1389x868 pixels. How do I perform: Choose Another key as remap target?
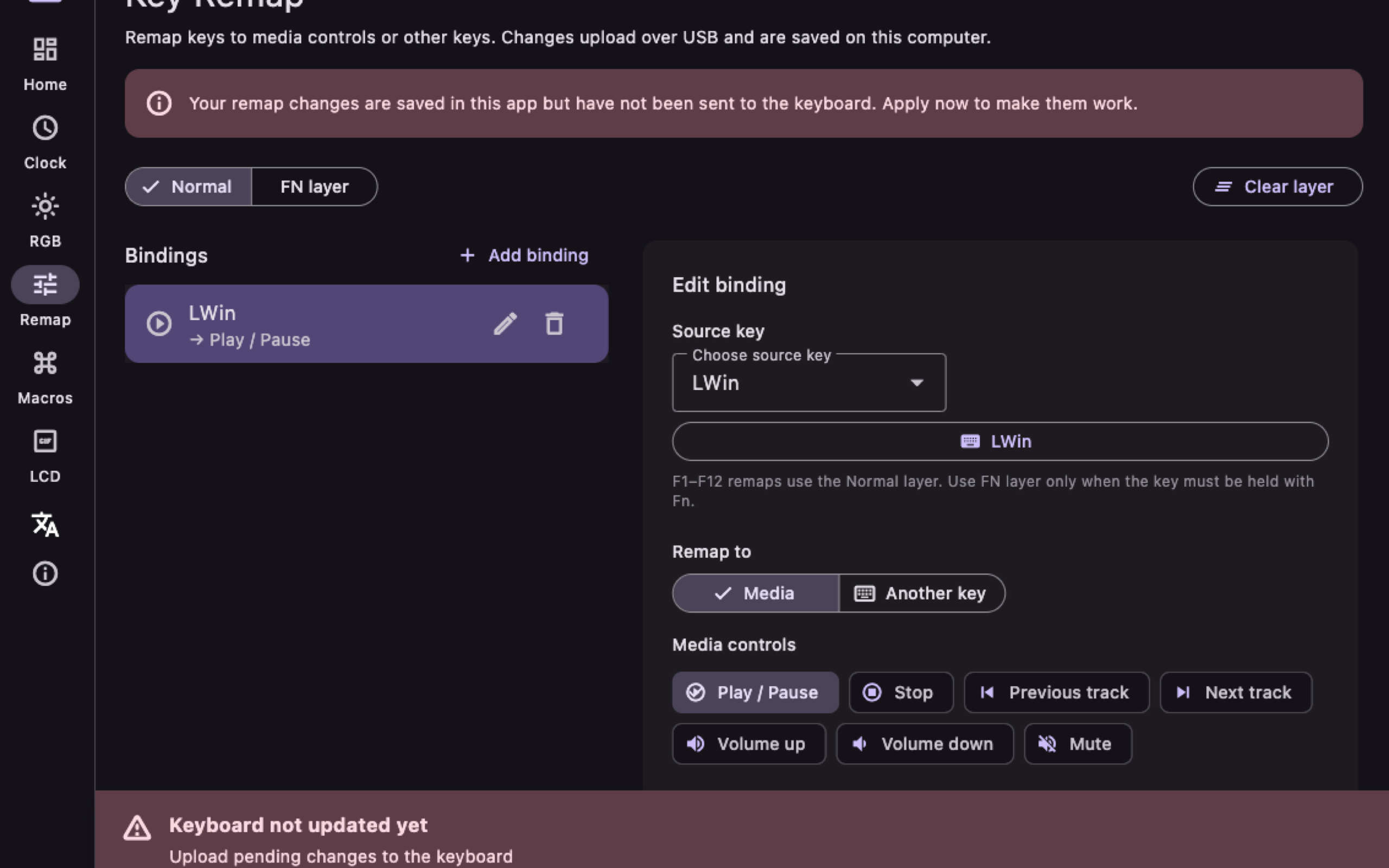[922, 593]
